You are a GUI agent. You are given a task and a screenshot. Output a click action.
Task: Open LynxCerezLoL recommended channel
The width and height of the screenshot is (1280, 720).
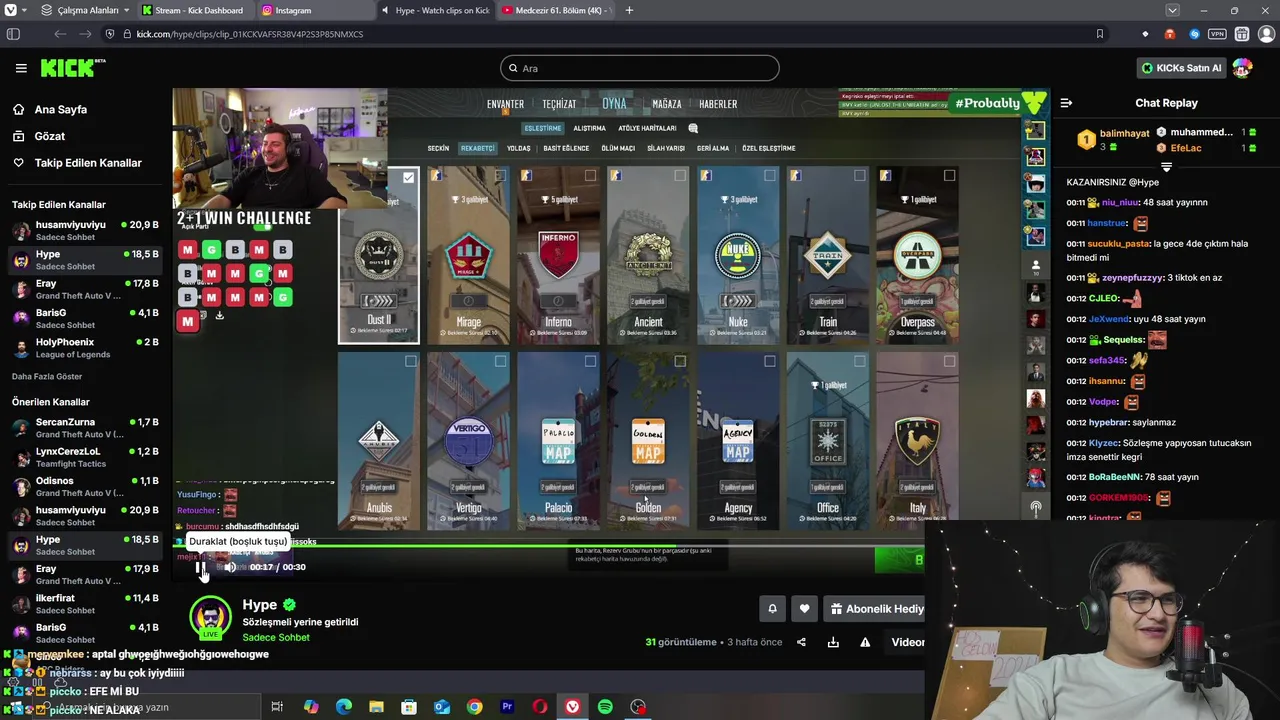click(85, 457)
